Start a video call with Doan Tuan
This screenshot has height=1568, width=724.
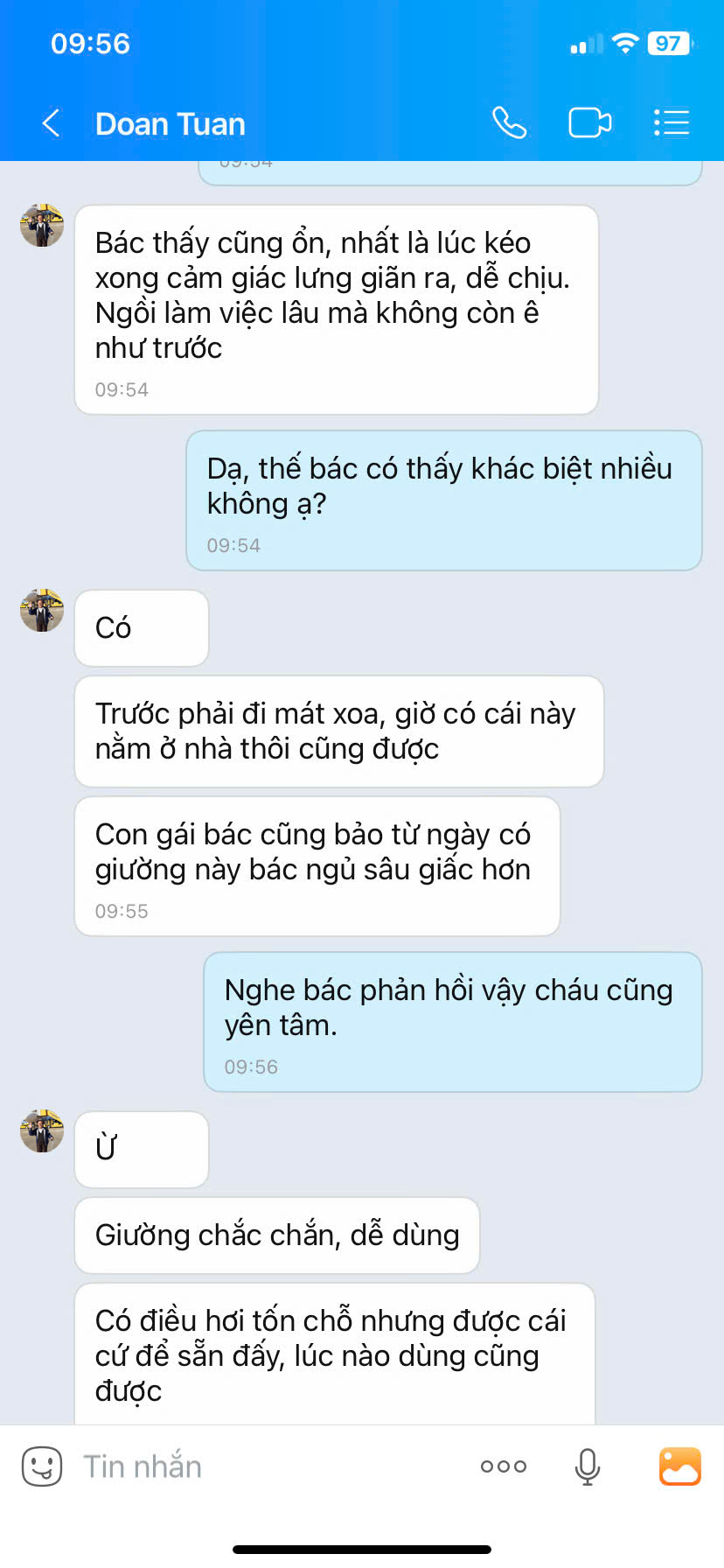point(590,123)
